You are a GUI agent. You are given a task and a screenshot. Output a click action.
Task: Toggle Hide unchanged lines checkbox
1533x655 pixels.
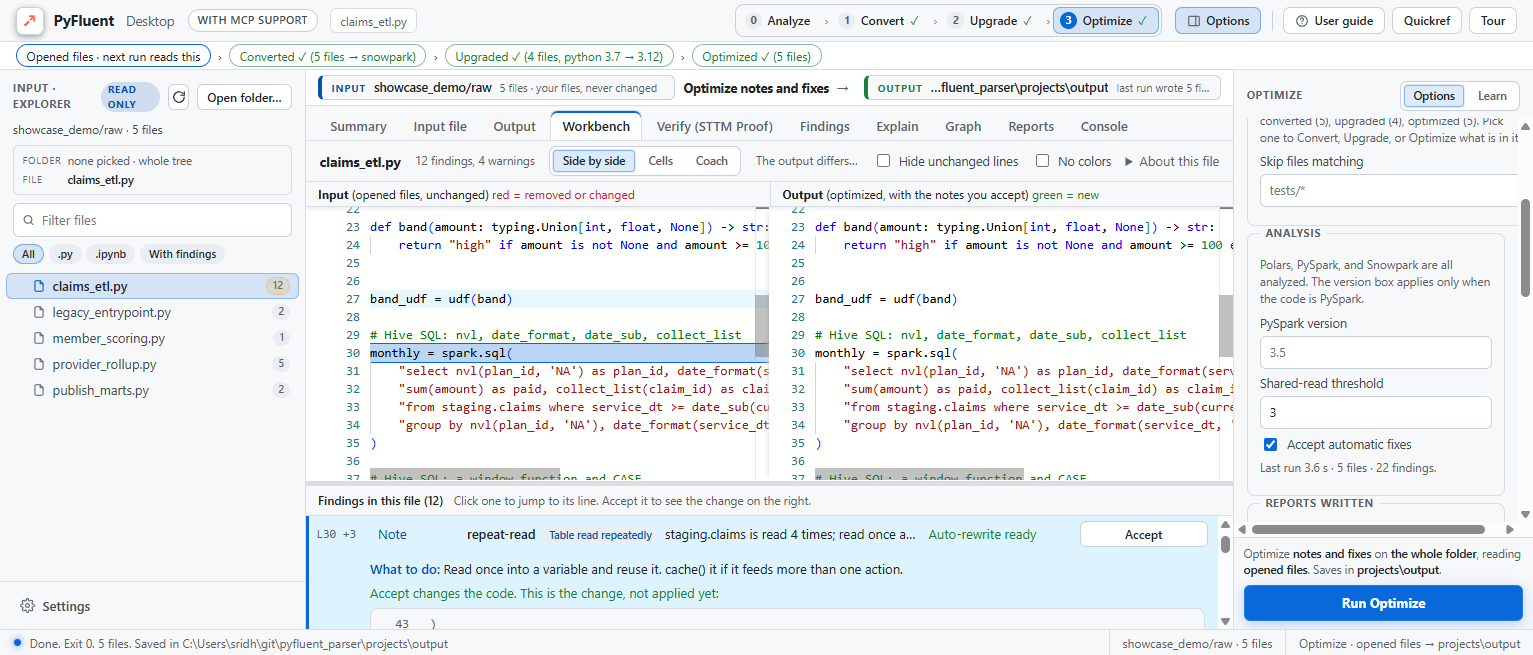(x=883, y=161)
